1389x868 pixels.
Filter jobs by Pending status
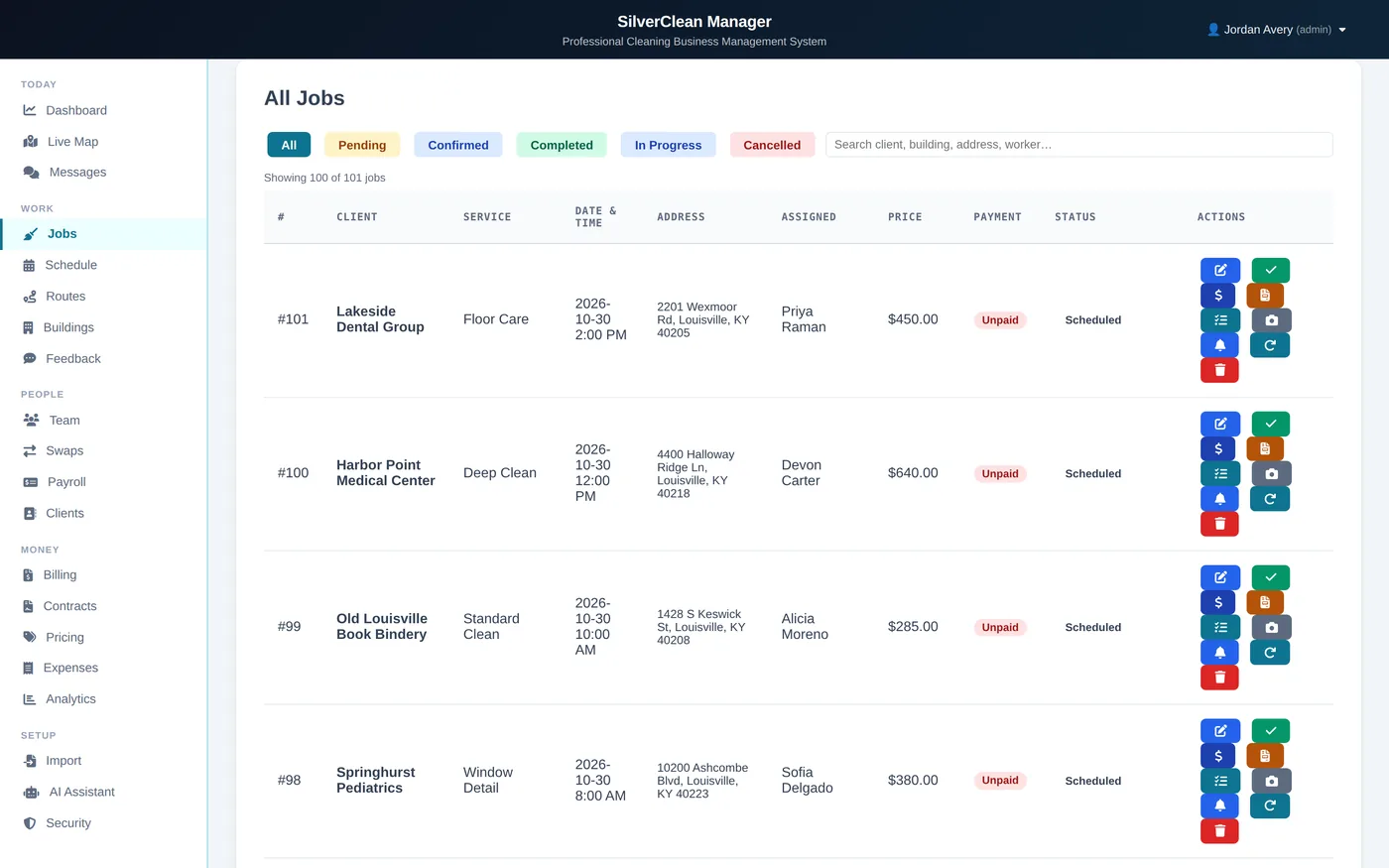(362, 145)
